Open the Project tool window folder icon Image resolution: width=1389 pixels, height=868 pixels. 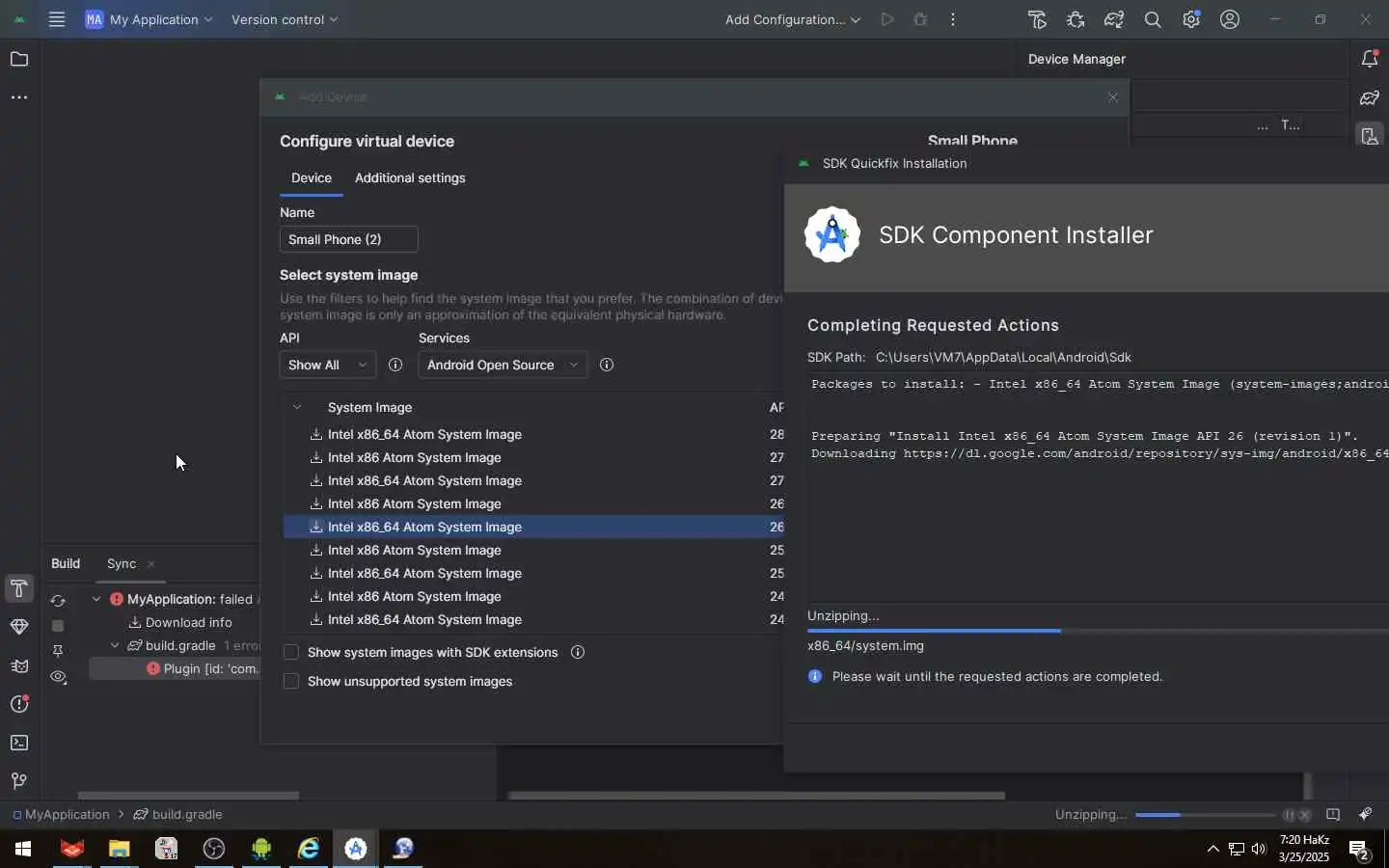[18, 60]
